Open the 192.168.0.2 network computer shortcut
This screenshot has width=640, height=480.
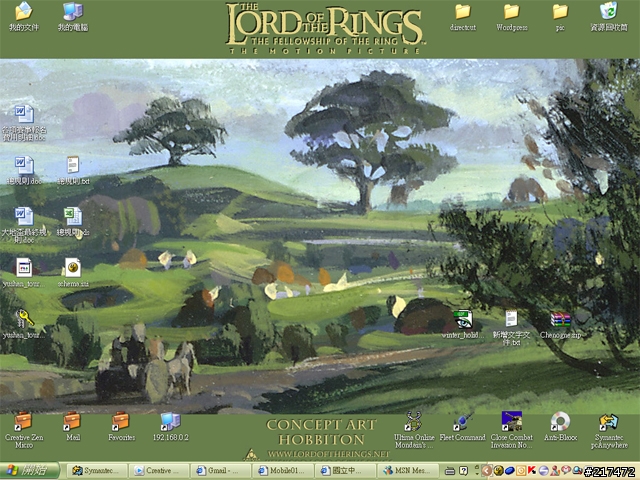point(171,427)
